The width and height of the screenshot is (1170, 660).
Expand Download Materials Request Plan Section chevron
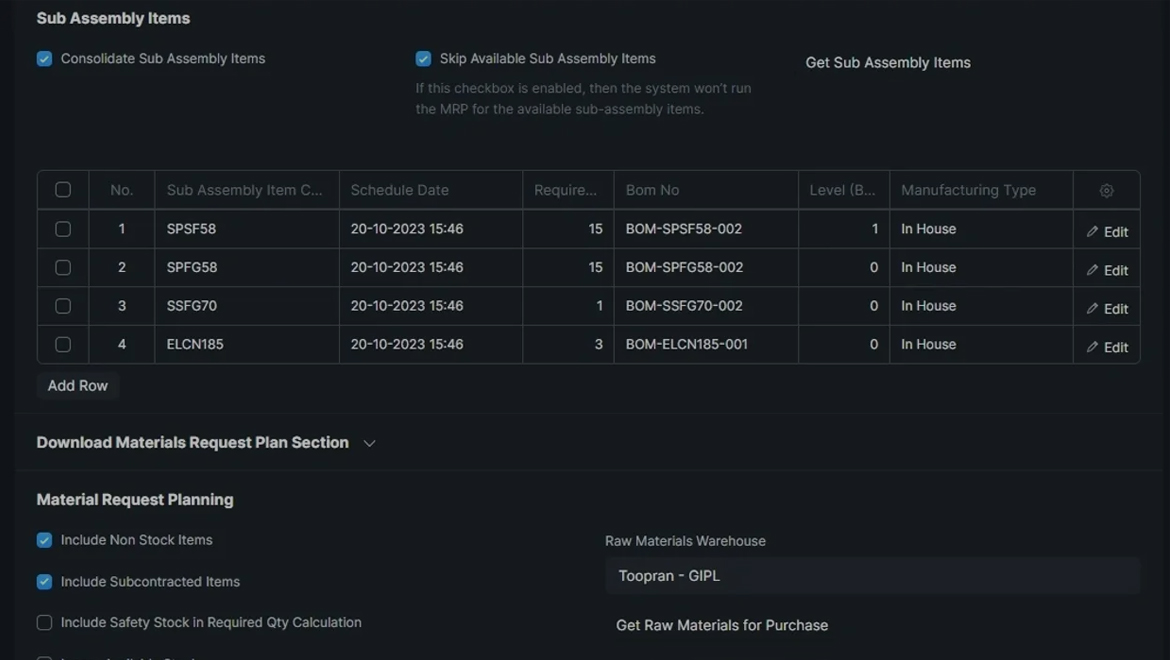(369, 443)
